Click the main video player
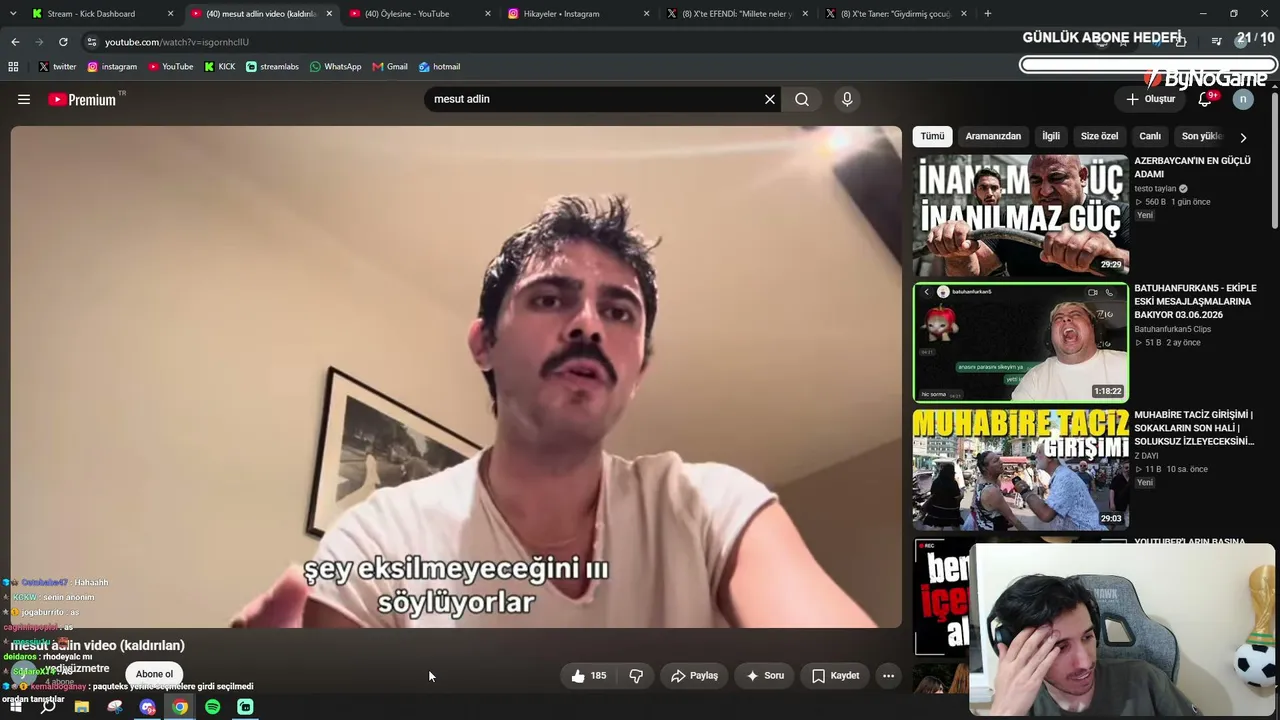Image resolution: width=1280 pixels, height=720 pixels. point(456,377)
